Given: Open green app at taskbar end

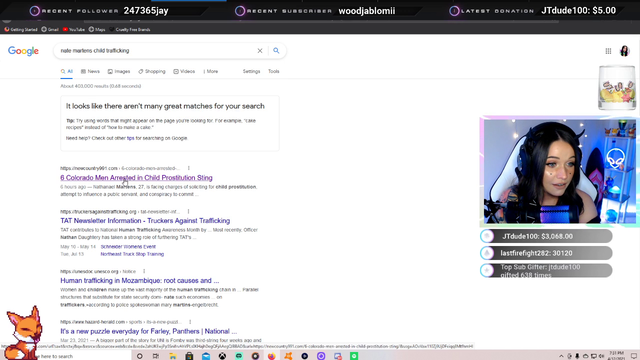Looking at the screenshot, I should pyautogui.click(x=354, y=356).
